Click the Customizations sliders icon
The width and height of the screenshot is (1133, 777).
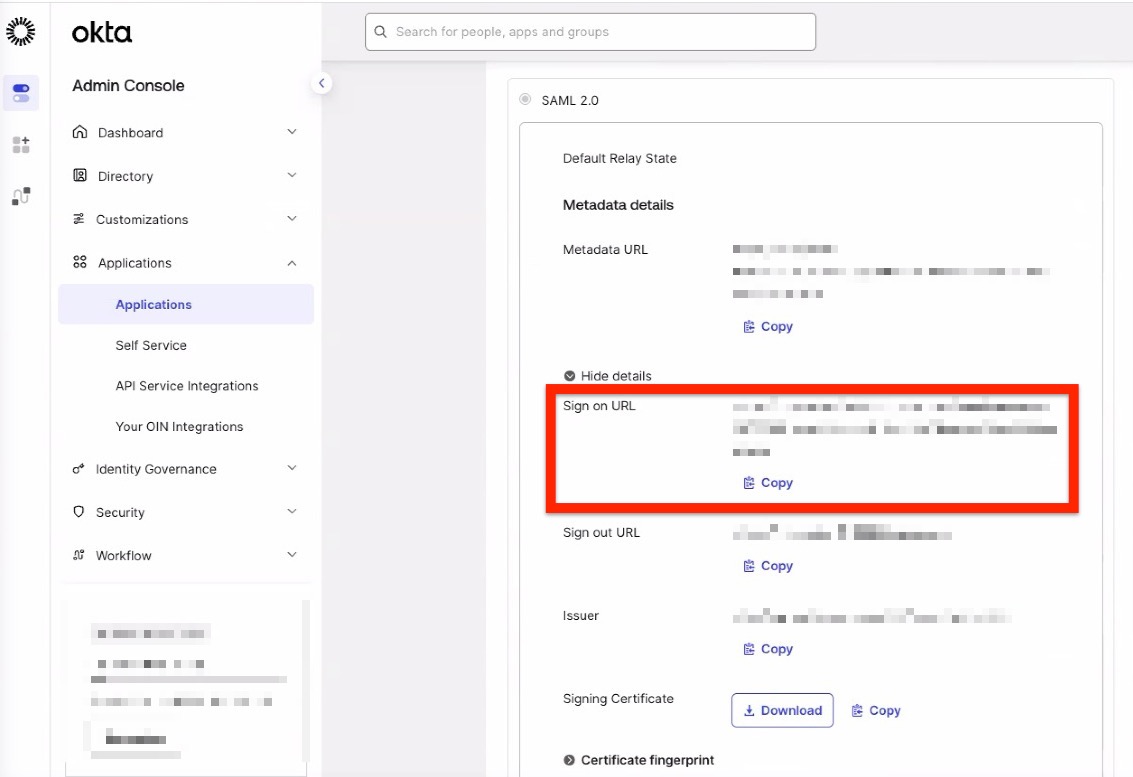pyautogui.click(x=79, y=218)
